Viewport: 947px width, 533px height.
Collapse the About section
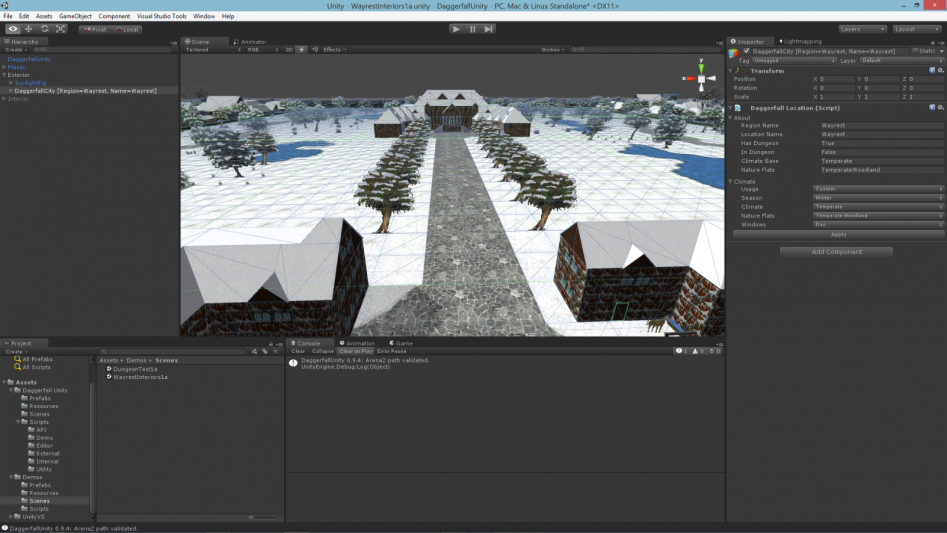731,118
